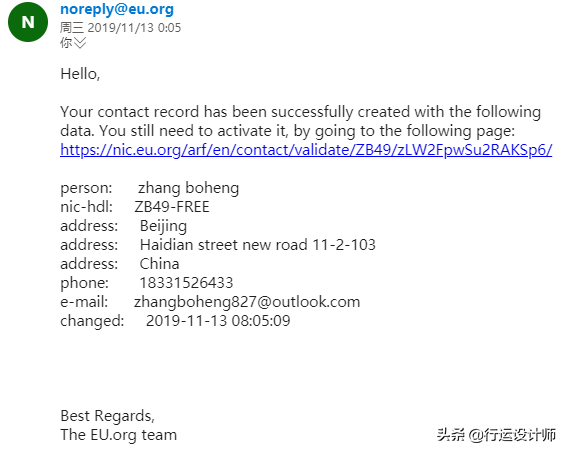This screenshot has height=455, width=569.
Task: Click the person name zhang boheng
Action: pyautogui.click(x=188, y=188)
